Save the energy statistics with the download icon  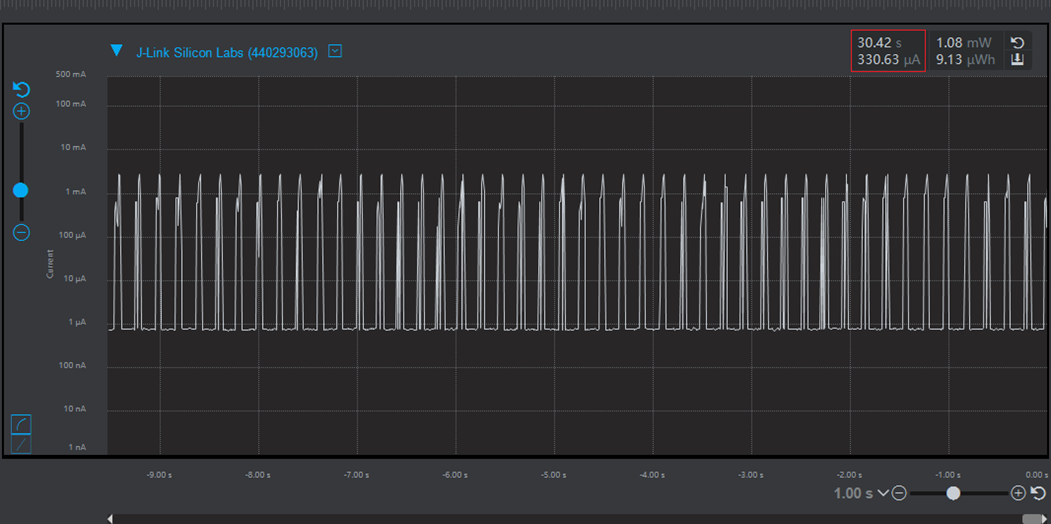tap(1017, 60)
